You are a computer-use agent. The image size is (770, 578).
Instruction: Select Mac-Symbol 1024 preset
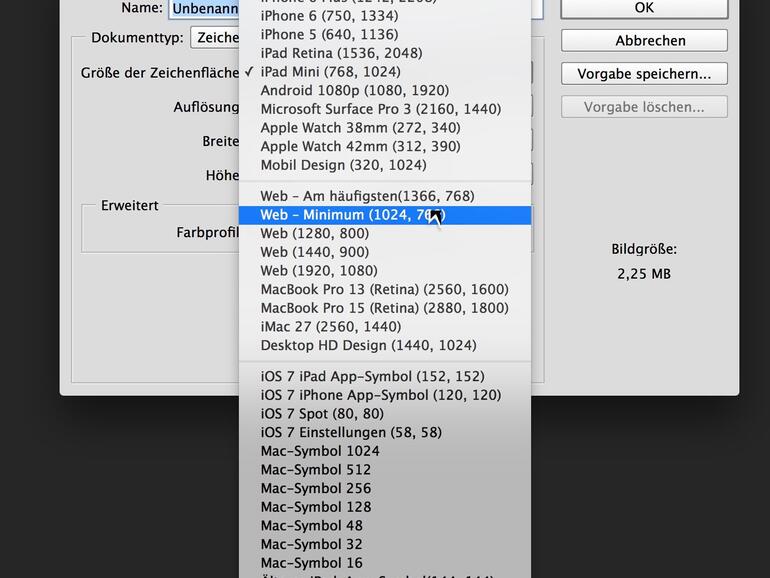coord(385,451)
